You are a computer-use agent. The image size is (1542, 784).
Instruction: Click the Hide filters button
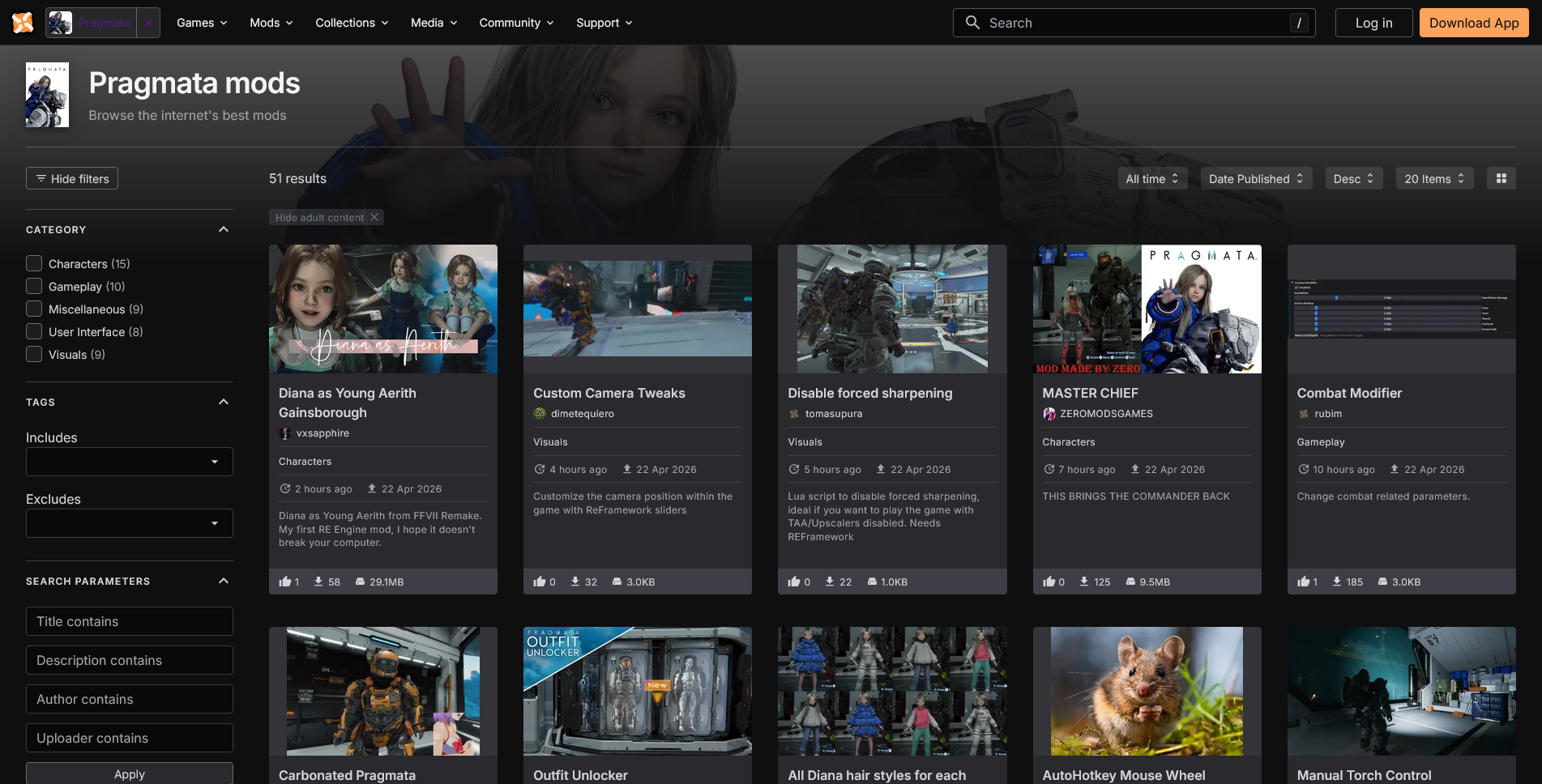pyautogui.click(x=72, y=178)
